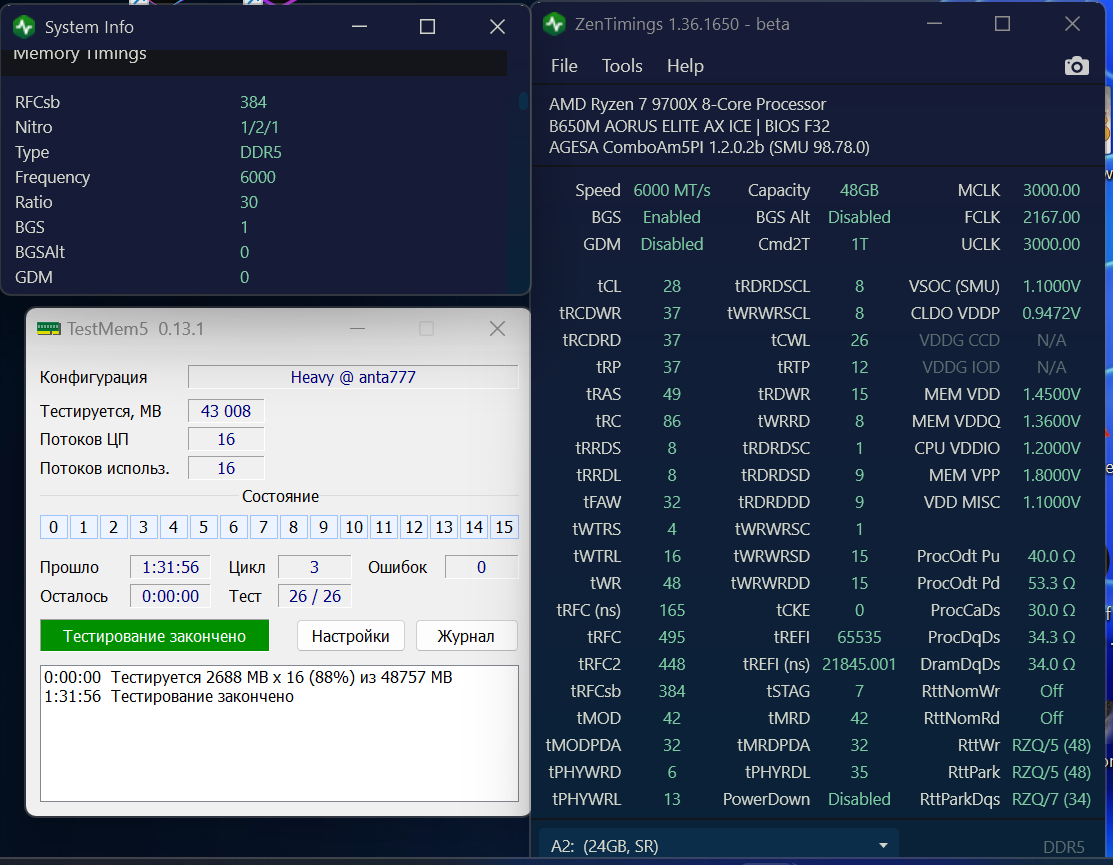1113x865 pixels.
Task: Click the MEM VDD value 1.4500V
Action: (1051, 394)
